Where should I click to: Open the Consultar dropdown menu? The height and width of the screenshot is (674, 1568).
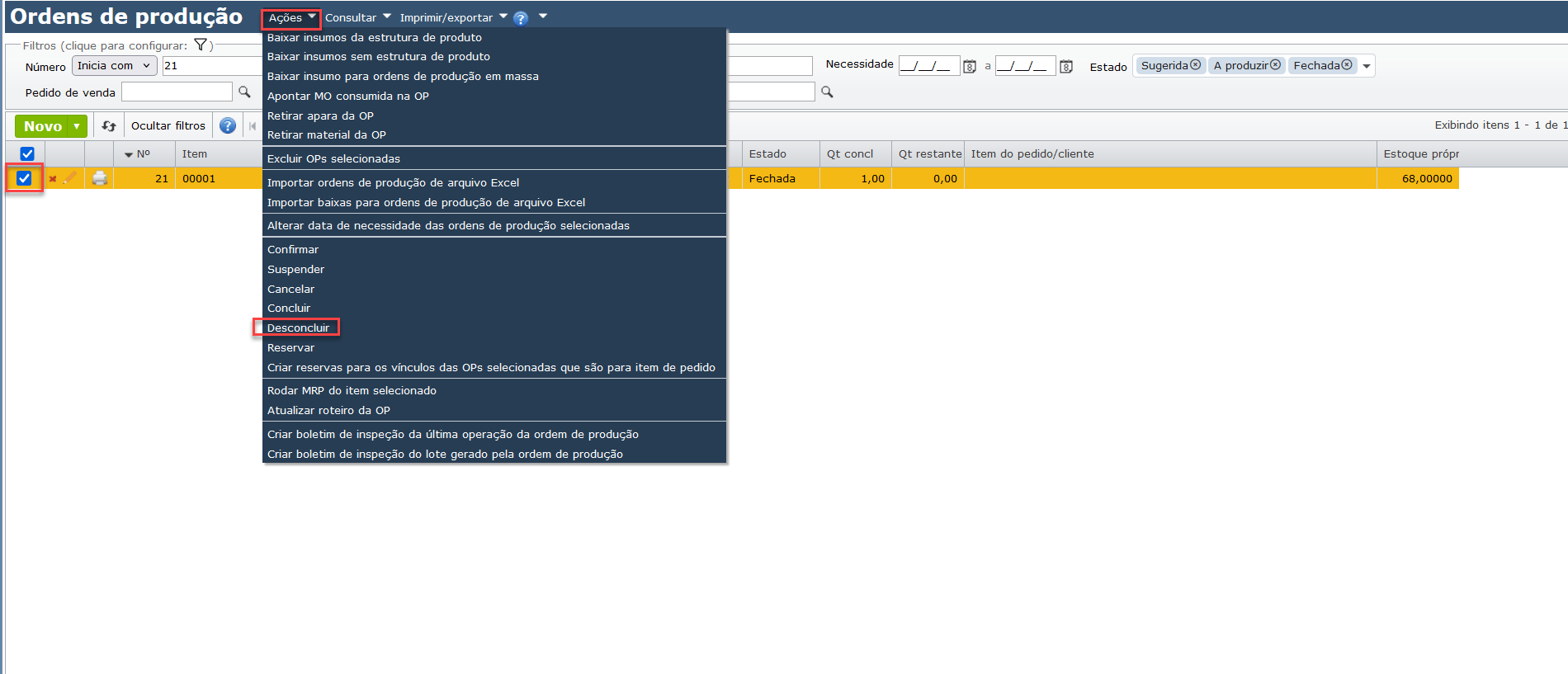pyautogui.click(x=358, y=17)
